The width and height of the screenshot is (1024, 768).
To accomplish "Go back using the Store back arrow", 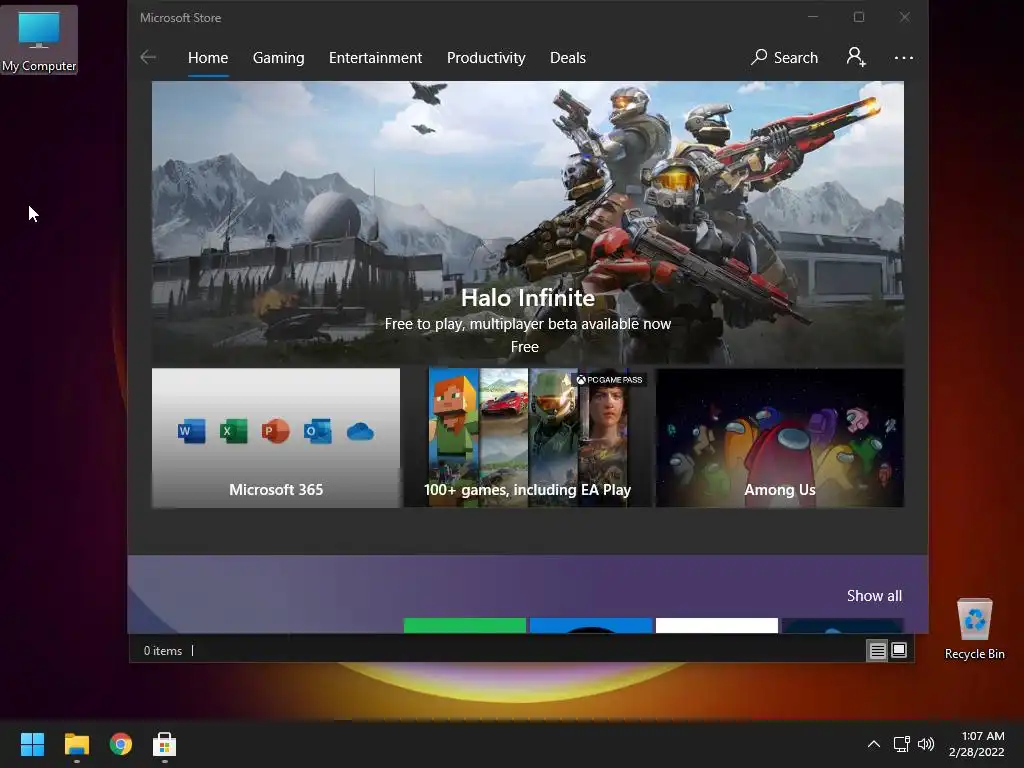I will [148, 57].
